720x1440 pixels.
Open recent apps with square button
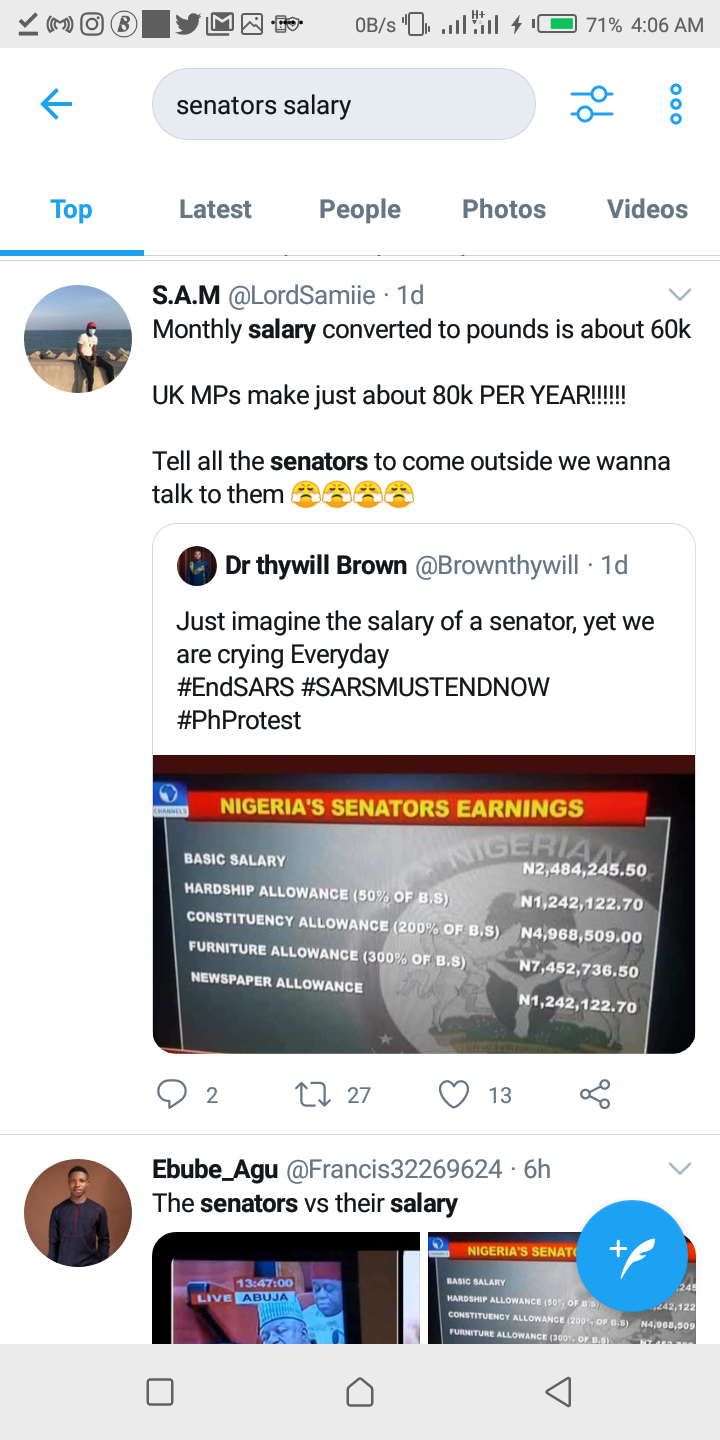(x=160, y=1391)
